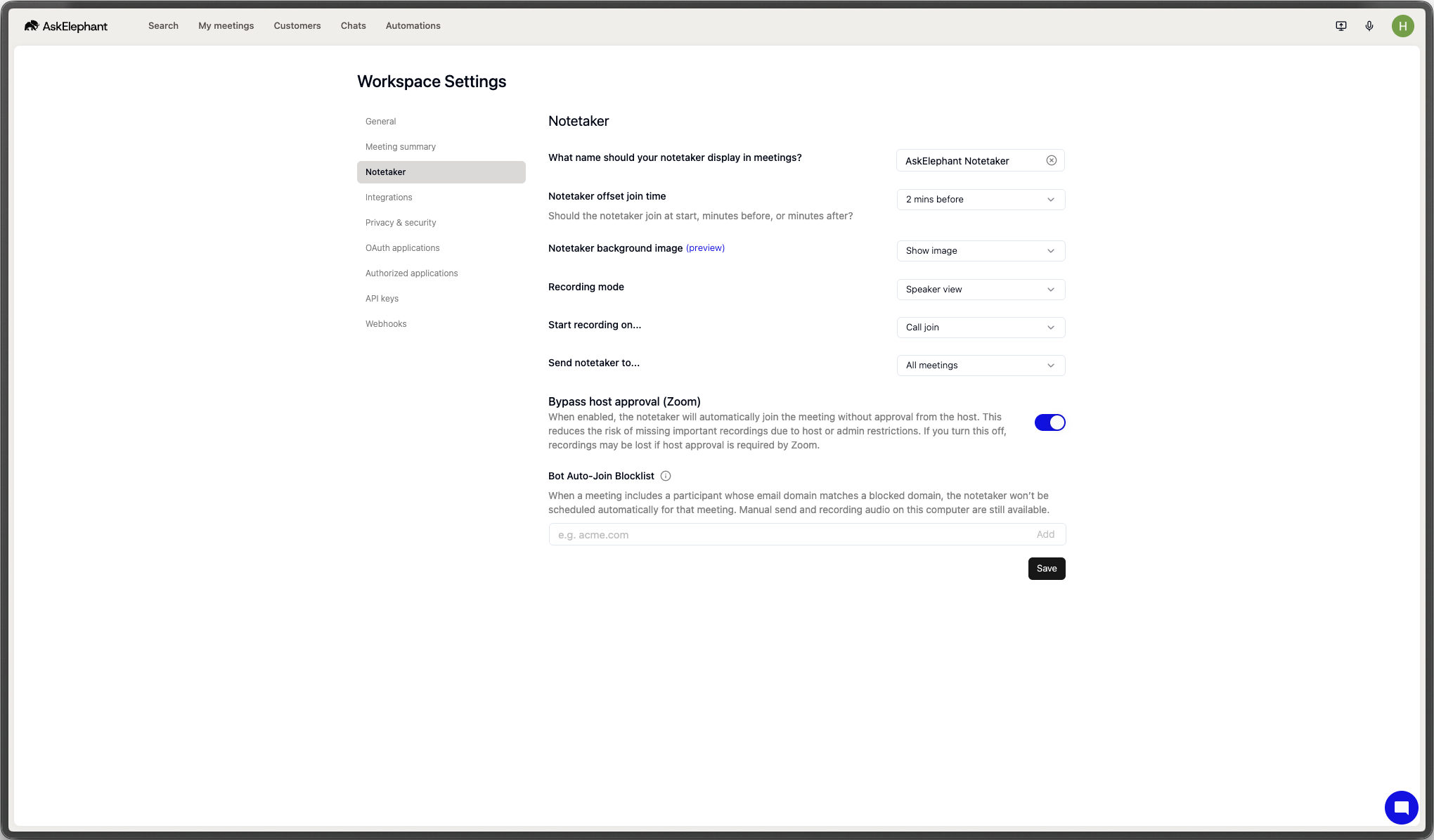This screenshot has height=840, width=1434.
Task: Click the AskElephant logo
Action: pos(66,26)
